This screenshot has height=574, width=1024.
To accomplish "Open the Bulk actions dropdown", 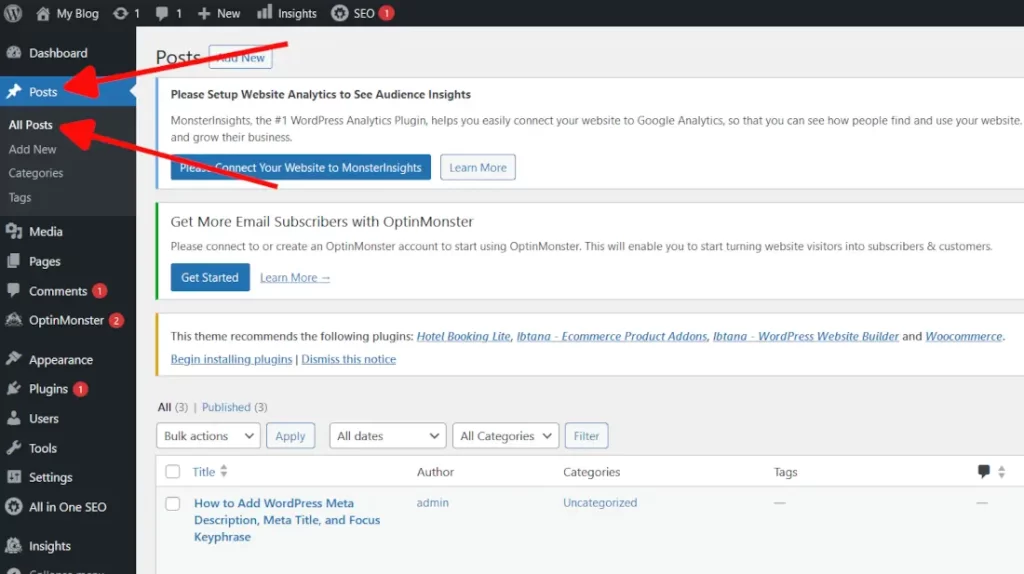I will [x=208, y=436].
